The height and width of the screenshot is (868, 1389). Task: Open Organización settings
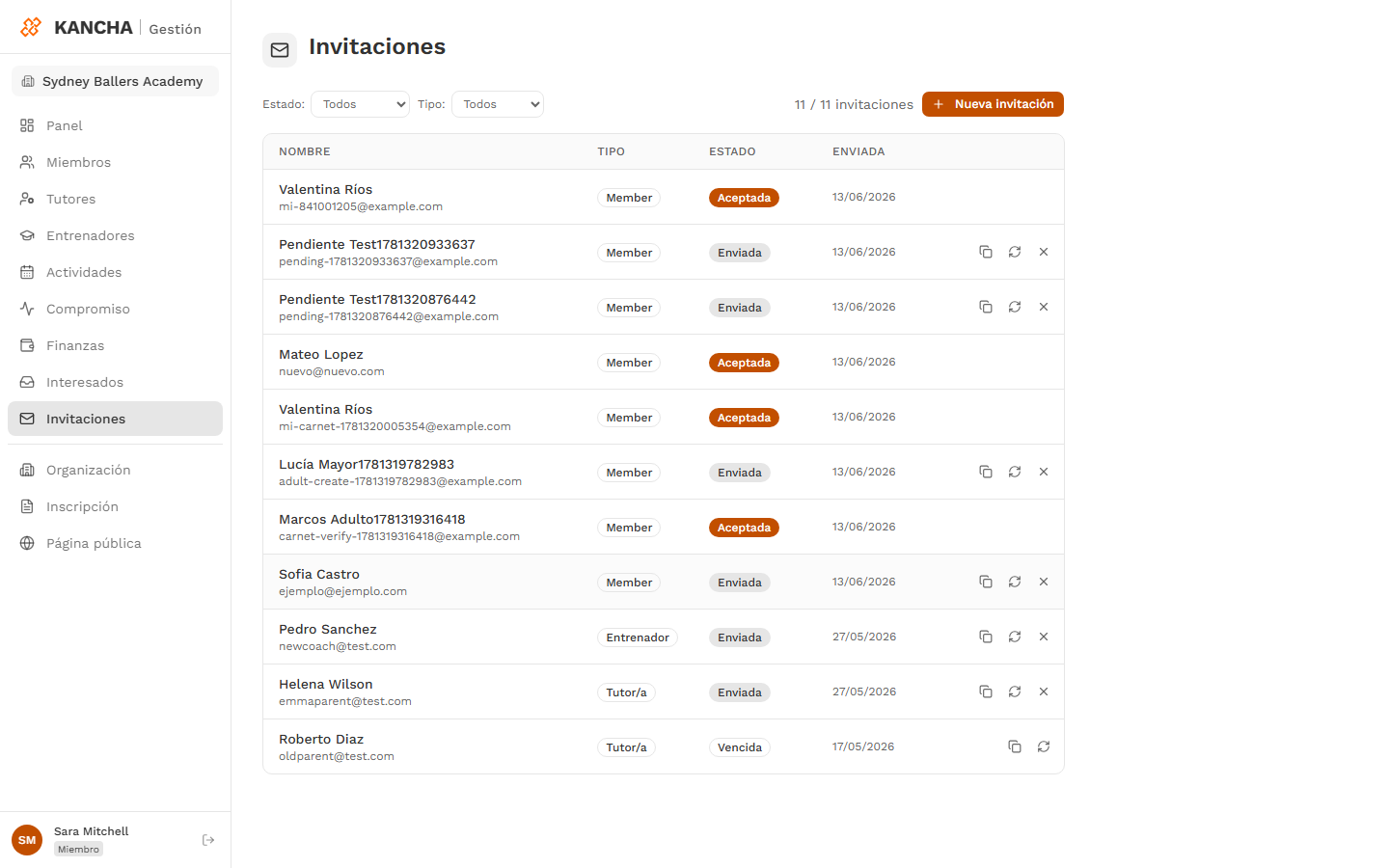point(115,470)
